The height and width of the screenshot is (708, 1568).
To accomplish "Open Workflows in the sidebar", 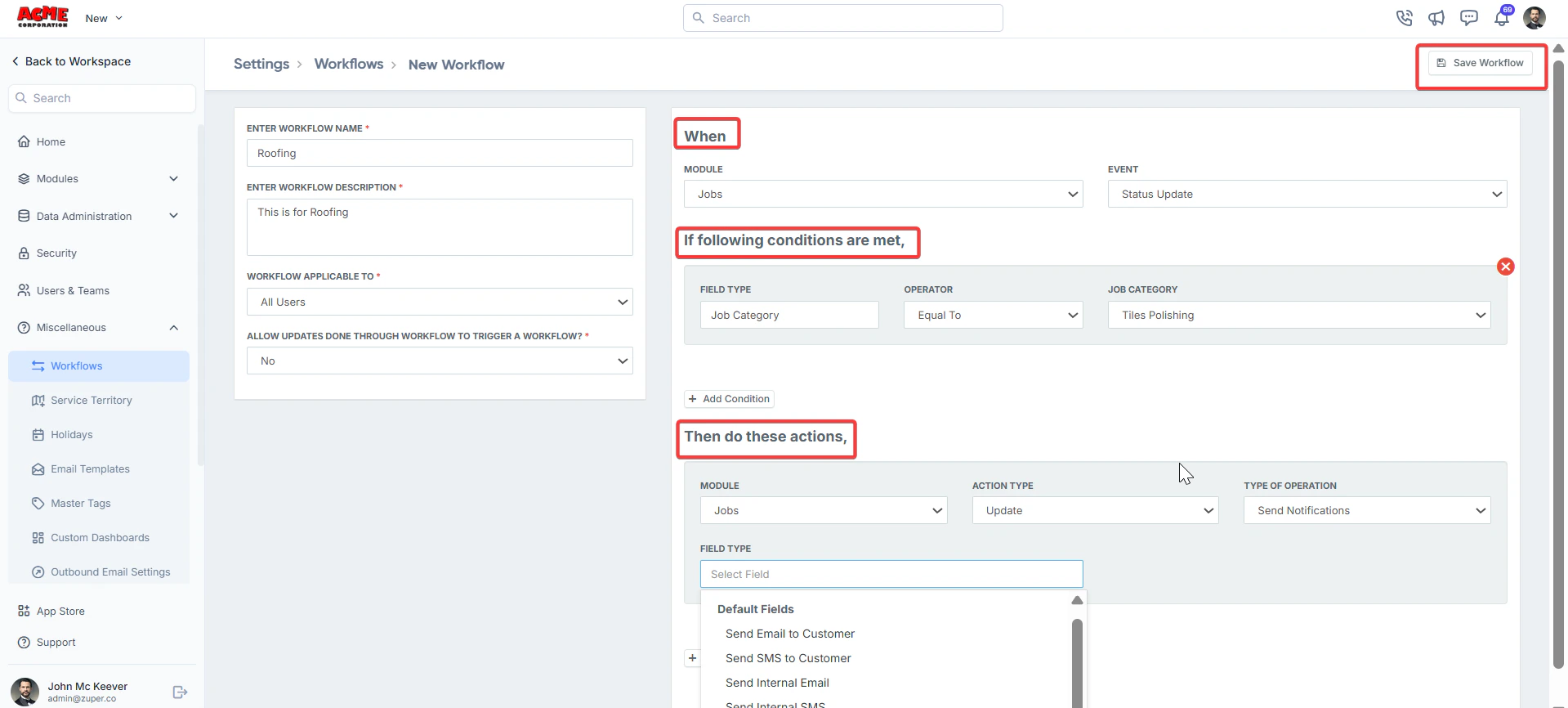I will (99, 366).
